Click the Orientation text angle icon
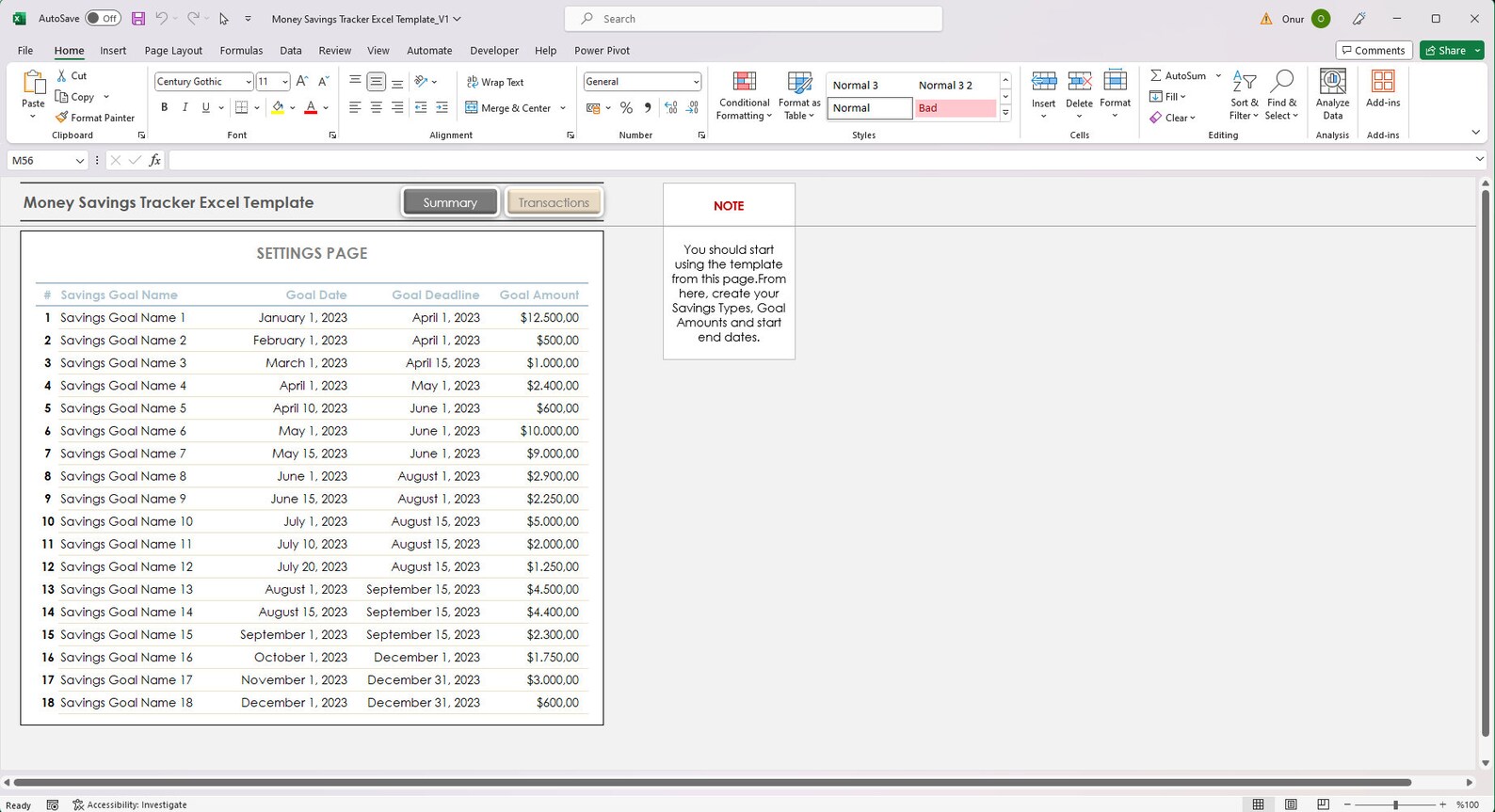The height and width of the screenshot is (812, 1495). pyautogui.click(x=422, y=82)
